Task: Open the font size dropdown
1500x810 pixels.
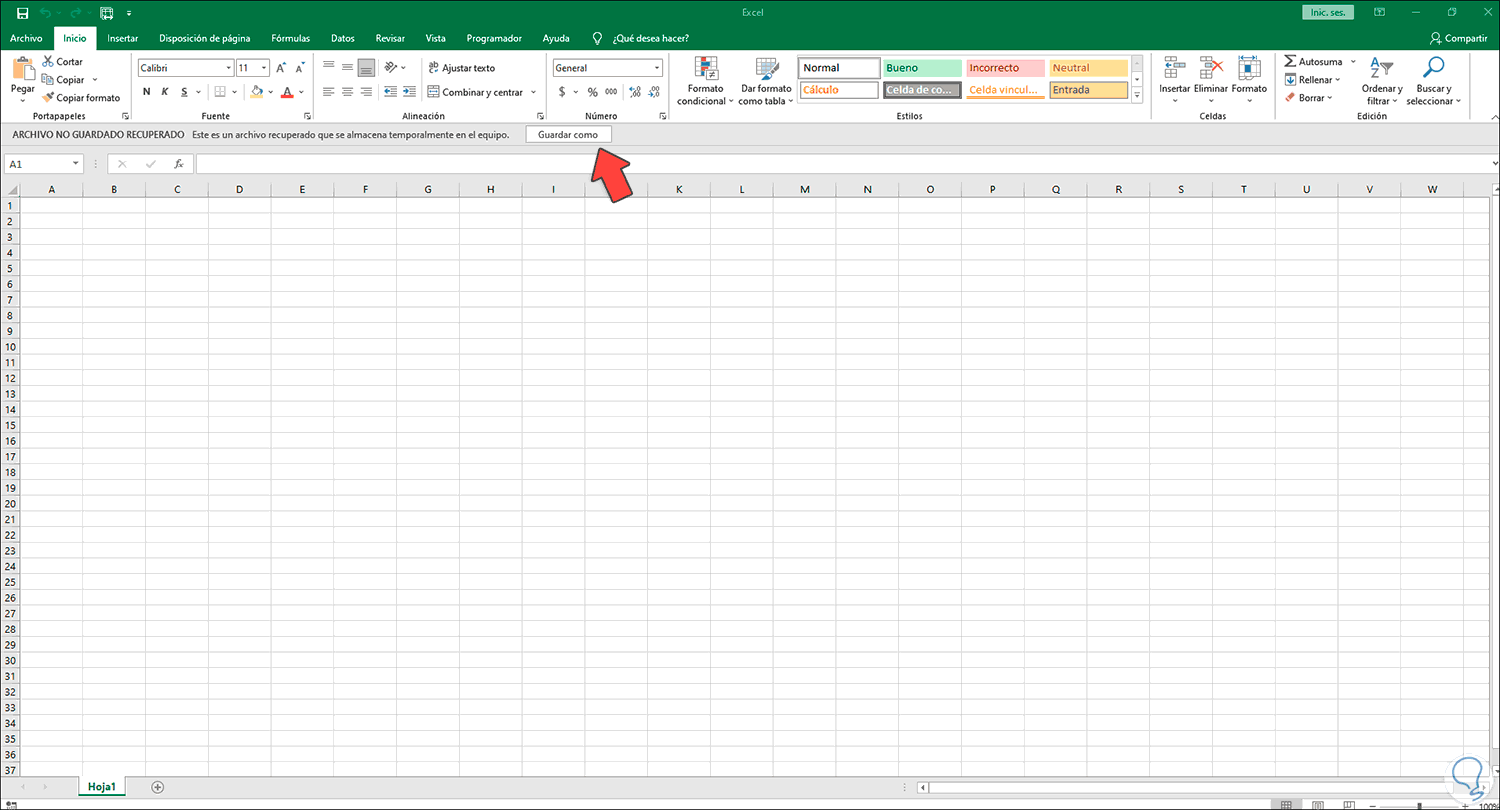Action: click(263, 67)
